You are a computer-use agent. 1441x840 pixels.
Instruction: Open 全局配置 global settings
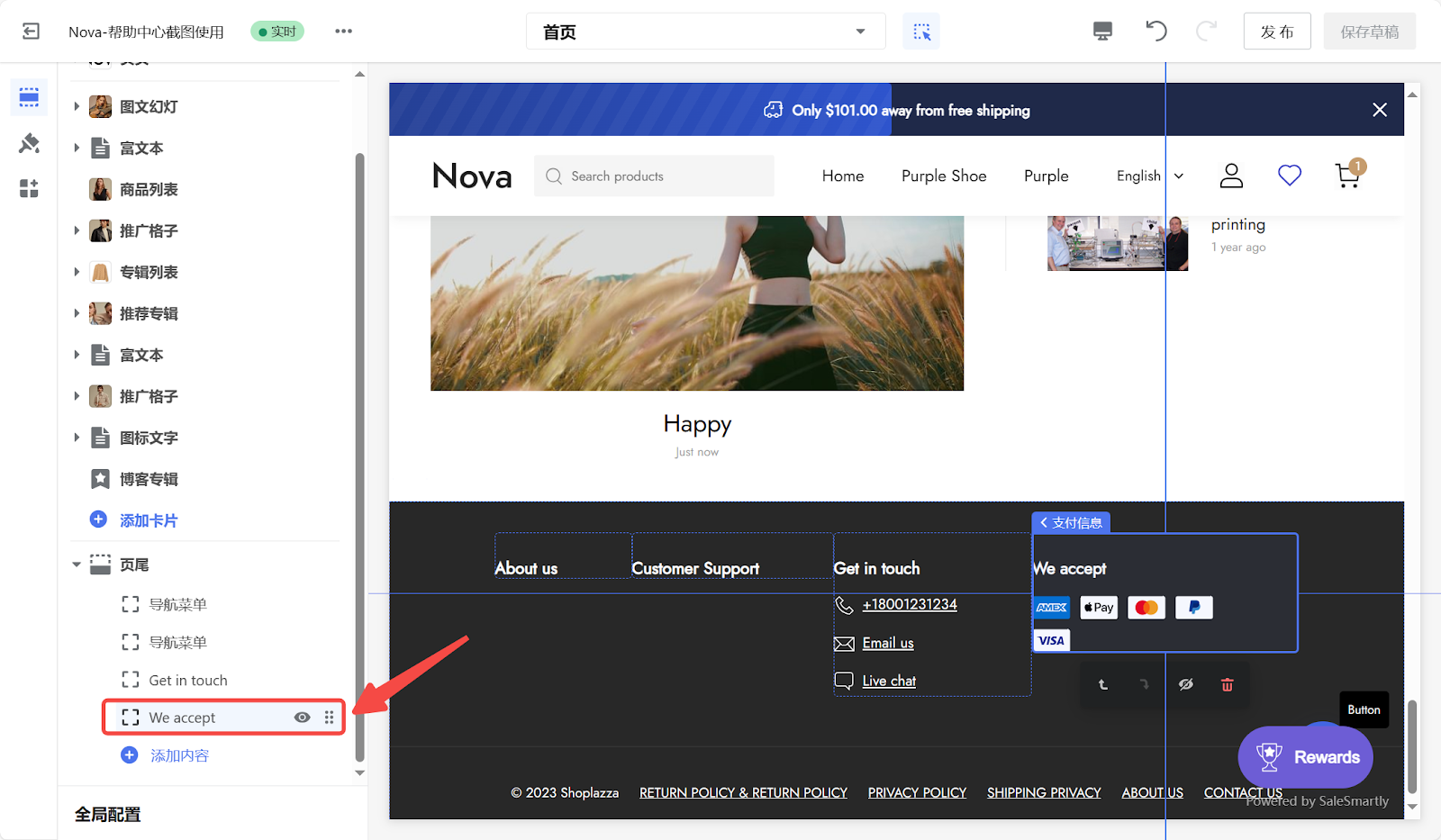coord(108,814)
